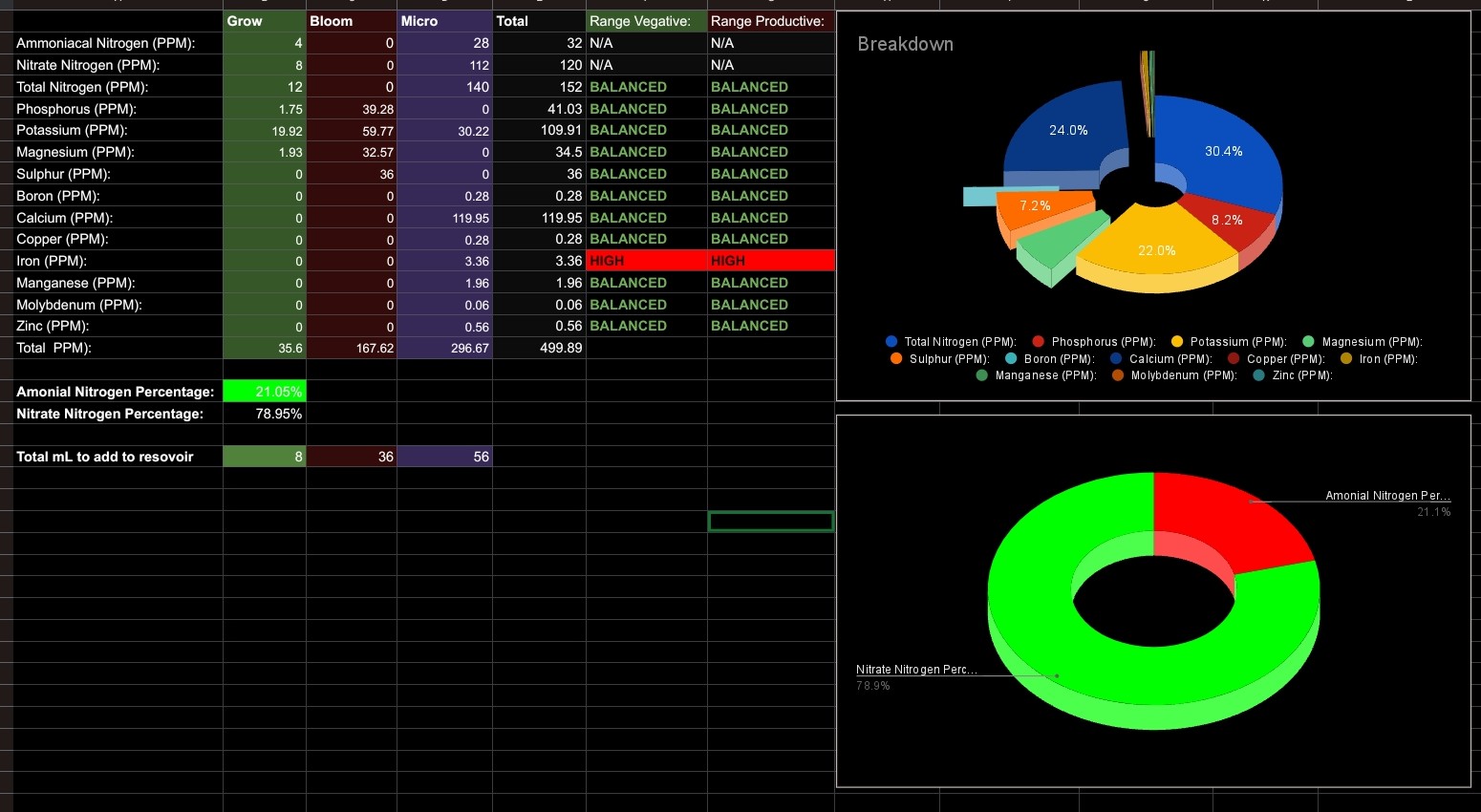Click the Bloom column header cell

(351, 21)
